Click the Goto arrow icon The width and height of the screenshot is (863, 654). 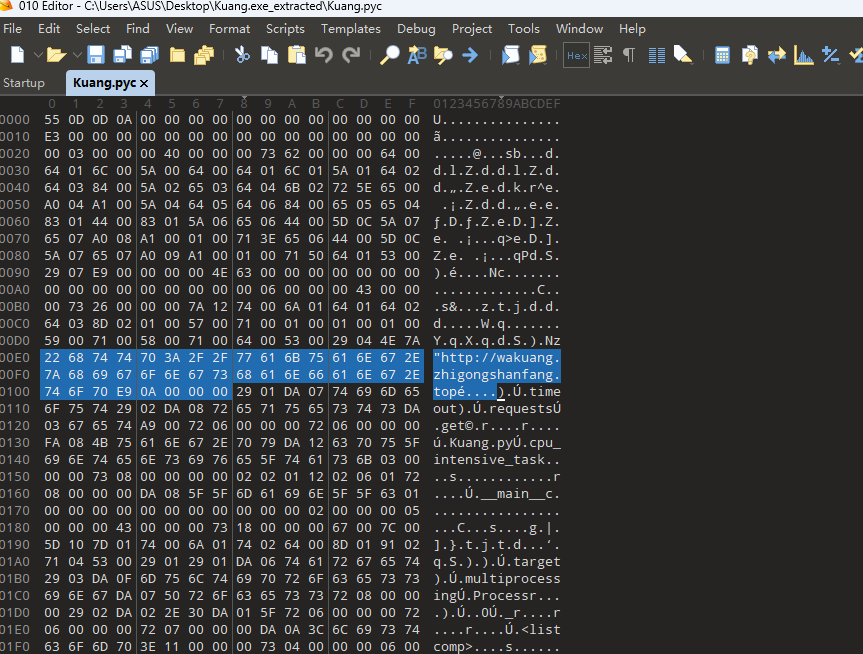tap(470, 55)
